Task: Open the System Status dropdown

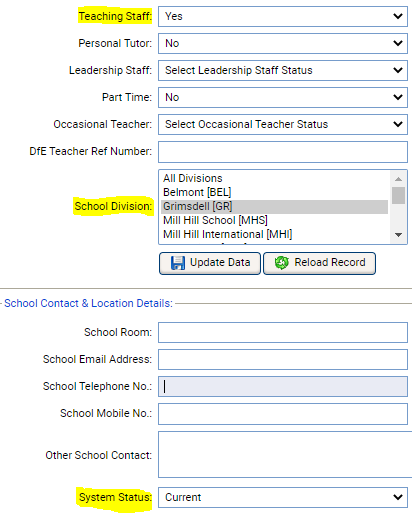Action: [x=283, y=497]
